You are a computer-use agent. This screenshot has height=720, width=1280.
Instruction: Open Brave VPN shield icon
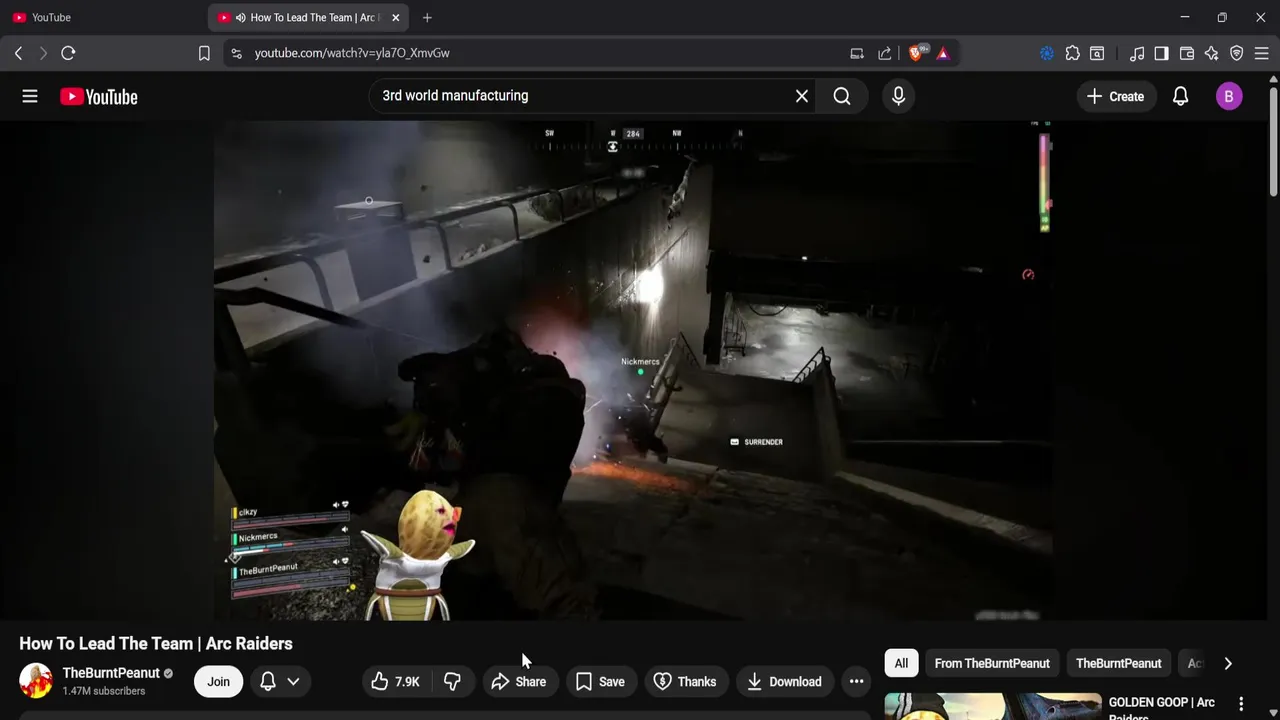[1237, 53]
